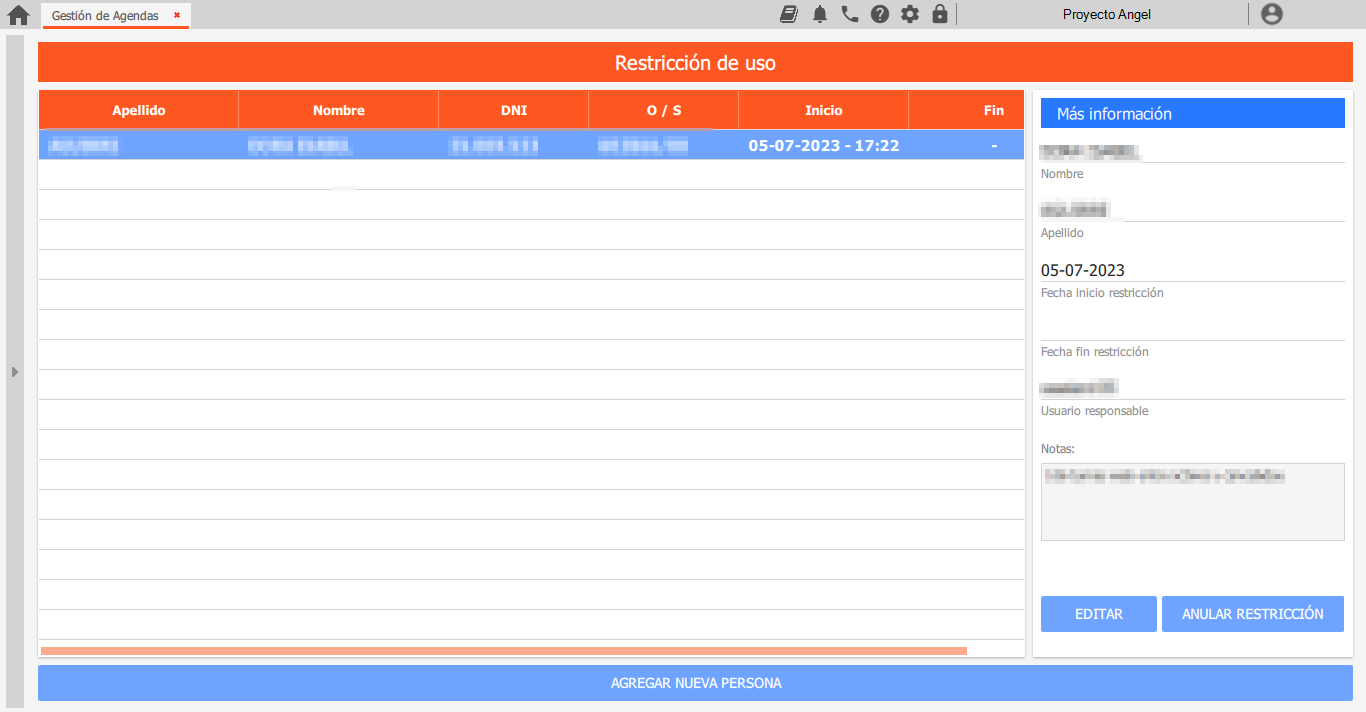Expand the left side panel arrow
The height and width of the screenshot is (712, 1366).
coord(14,372)
